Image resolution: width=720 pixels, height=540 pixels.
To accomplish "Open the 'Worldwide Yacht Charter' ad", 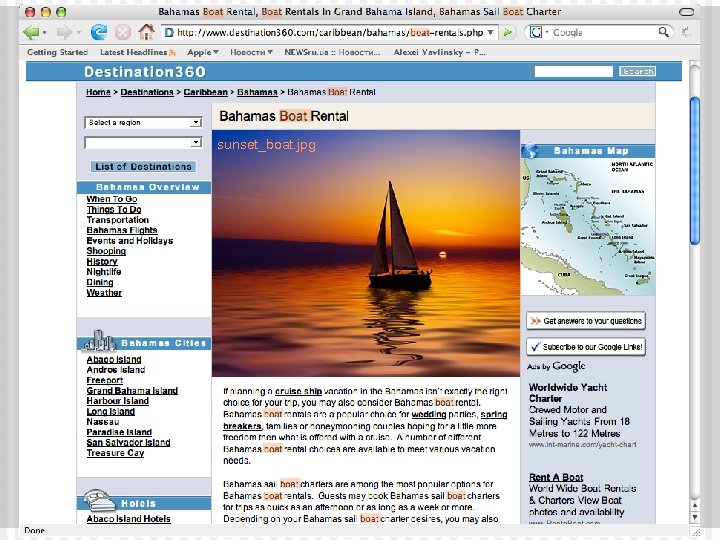I will pos(568,393).
